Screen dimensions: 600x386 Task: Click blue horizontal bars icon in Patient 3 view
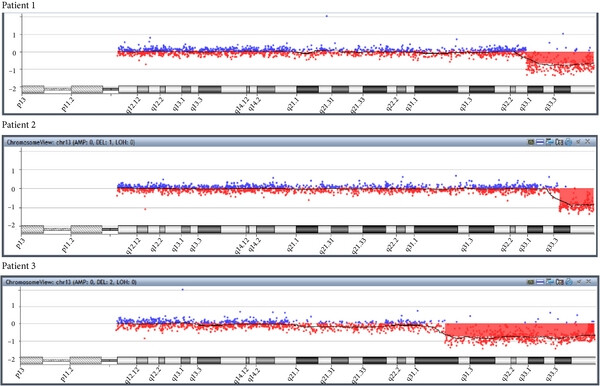pos(540,282)
